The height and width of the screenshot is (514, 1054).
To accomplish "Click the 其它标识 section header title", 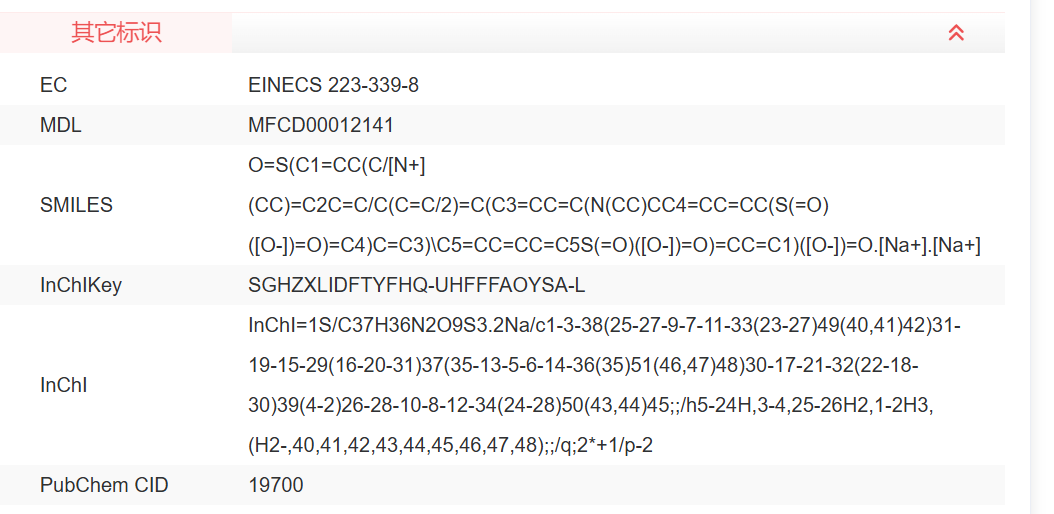I will click(x=116, y=33).
